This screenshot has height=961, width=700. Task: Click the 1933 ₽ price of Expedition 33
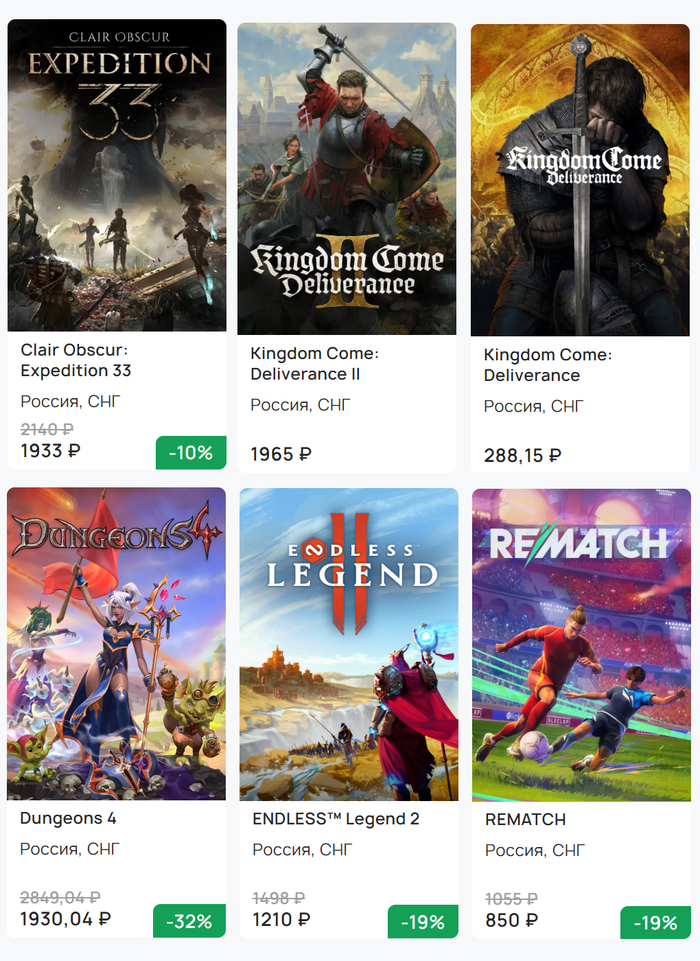click(x=50, y=451)
